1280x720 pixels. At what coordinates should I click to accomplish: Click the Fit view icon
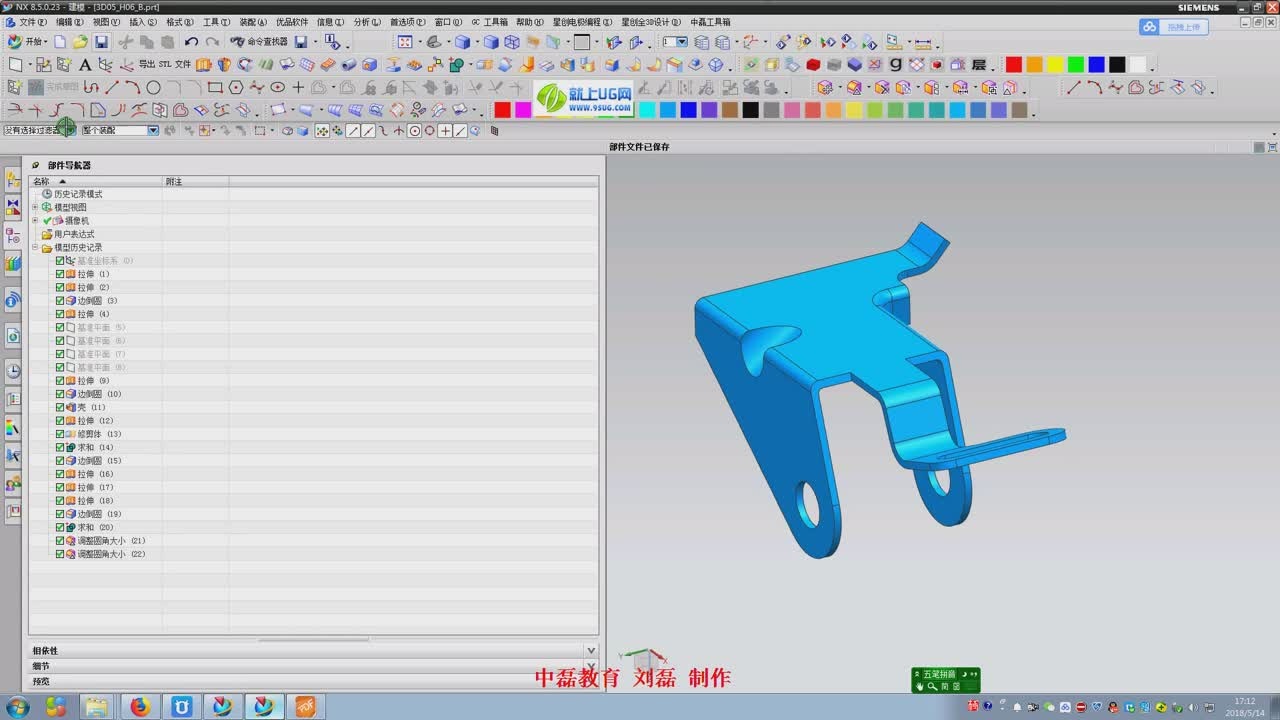click(x=405, y=42)
